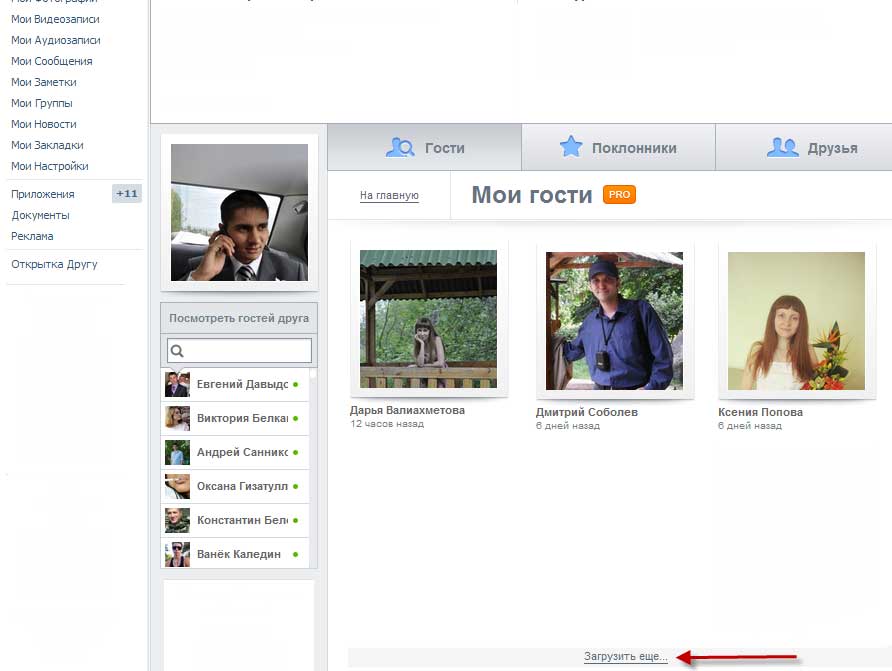The width and height of the screenshot is (892, 671).
Task: Click Дмитрий Соболев's 6 дней назад timestamp
Action: [x=568, y=425]
